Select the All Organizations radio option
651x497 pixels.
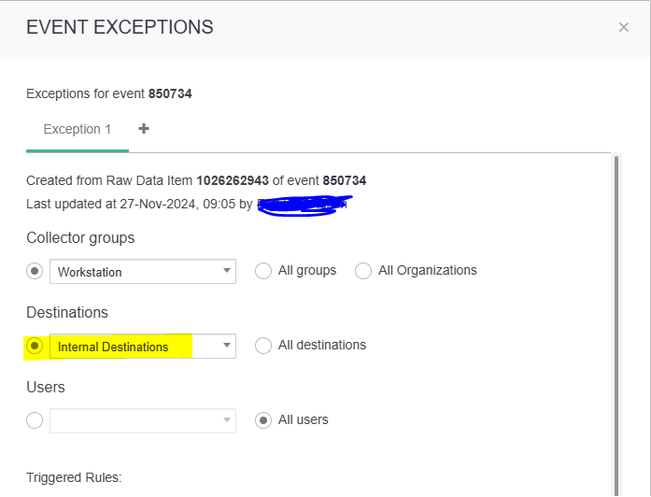coord(363,271)
